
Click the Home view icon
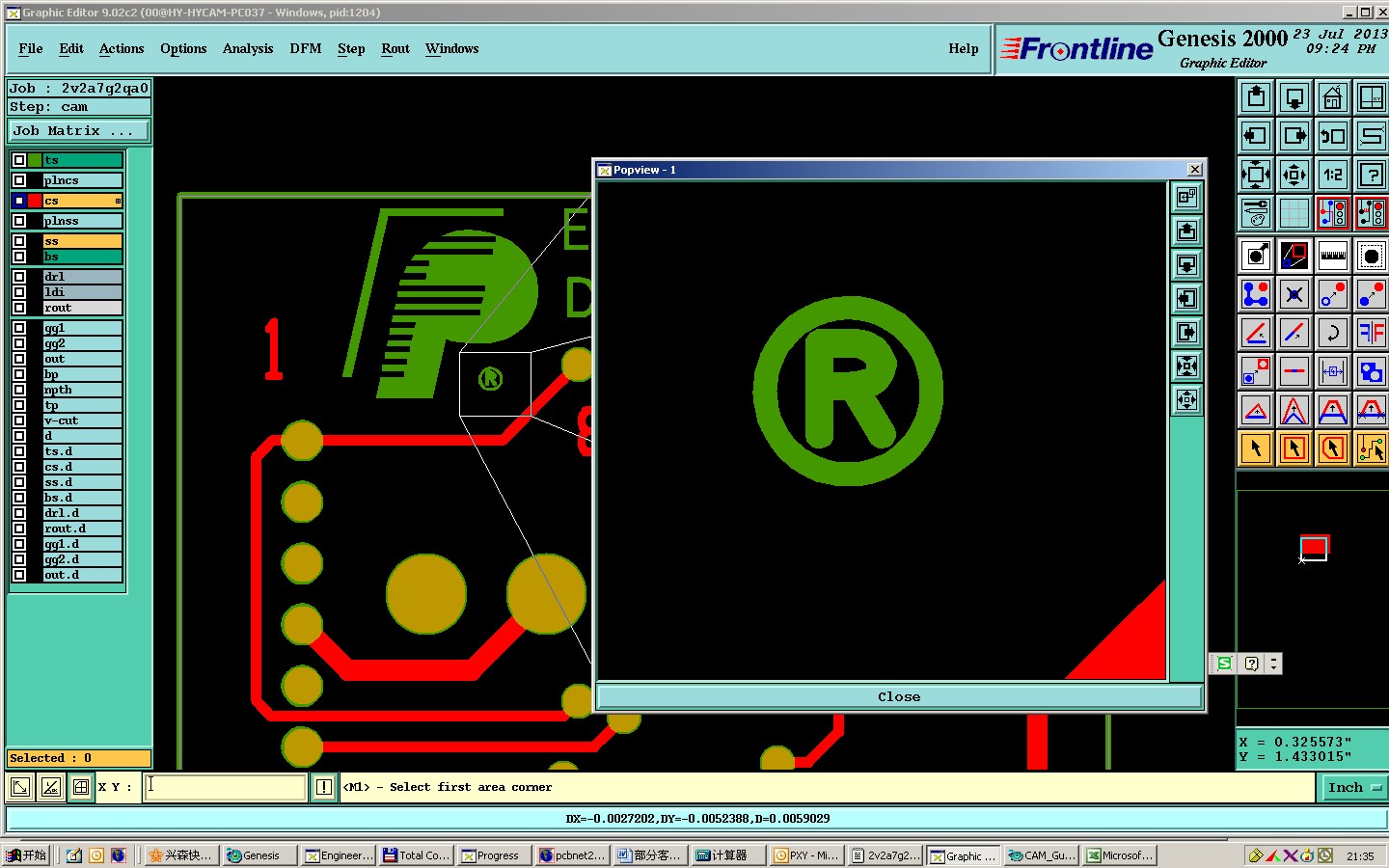1333,97
